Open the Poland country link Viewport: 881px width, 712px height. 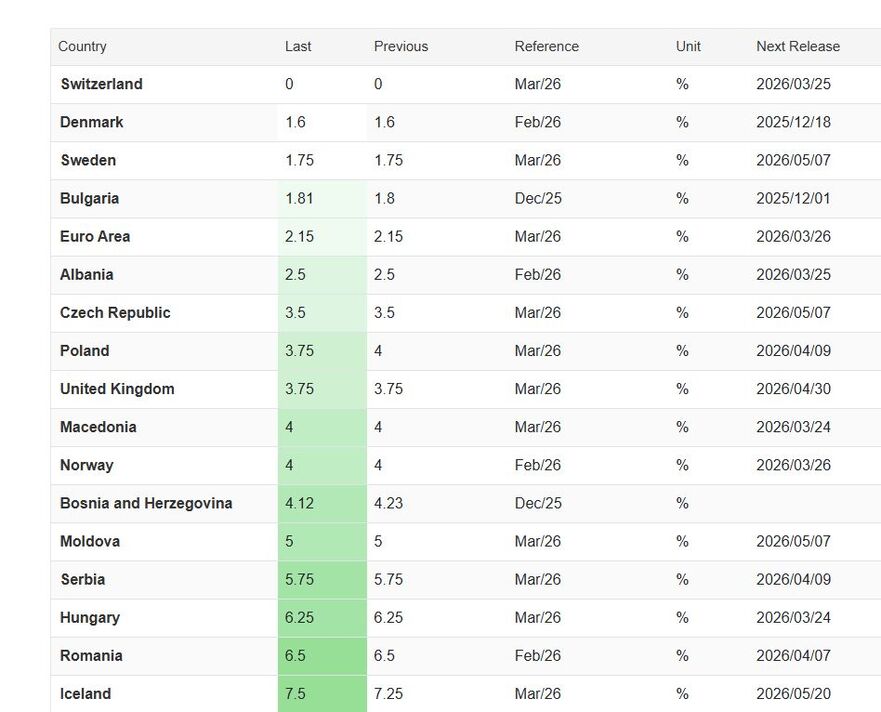pos(85,351)
